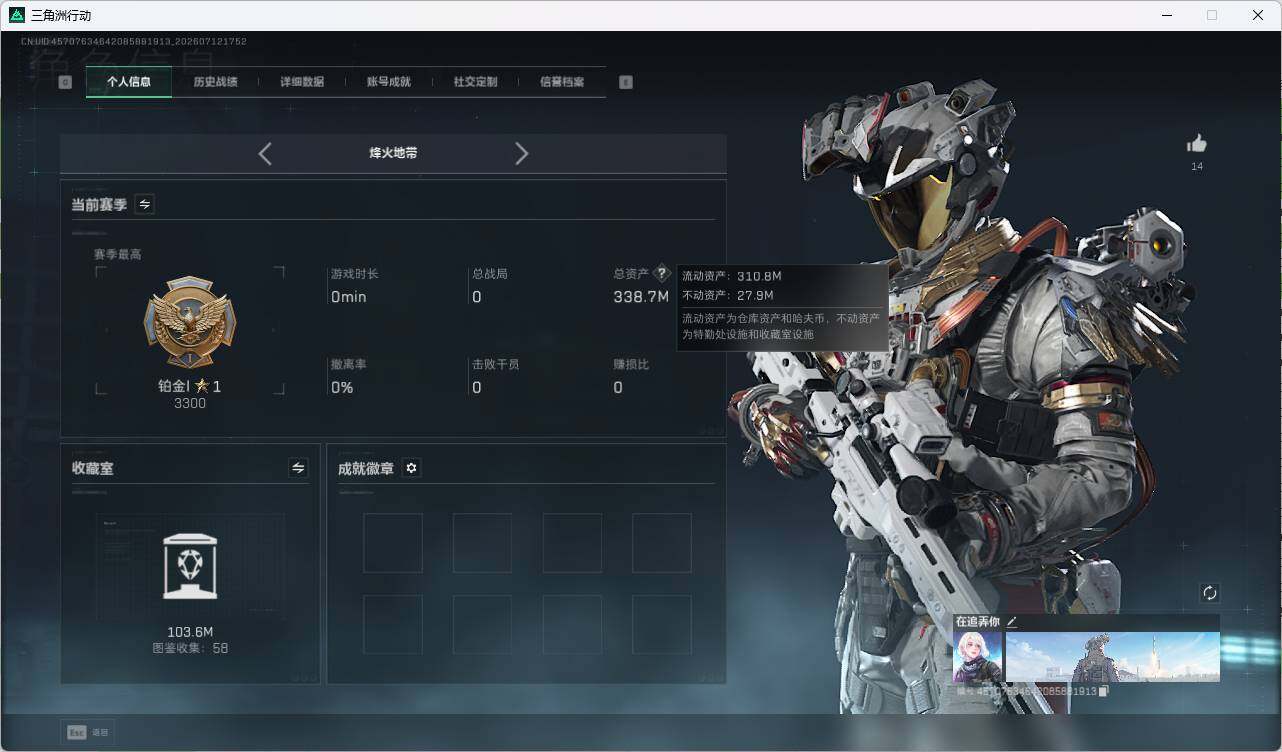
Task: Click the CN UID string at top left
Action: [134, 42]
